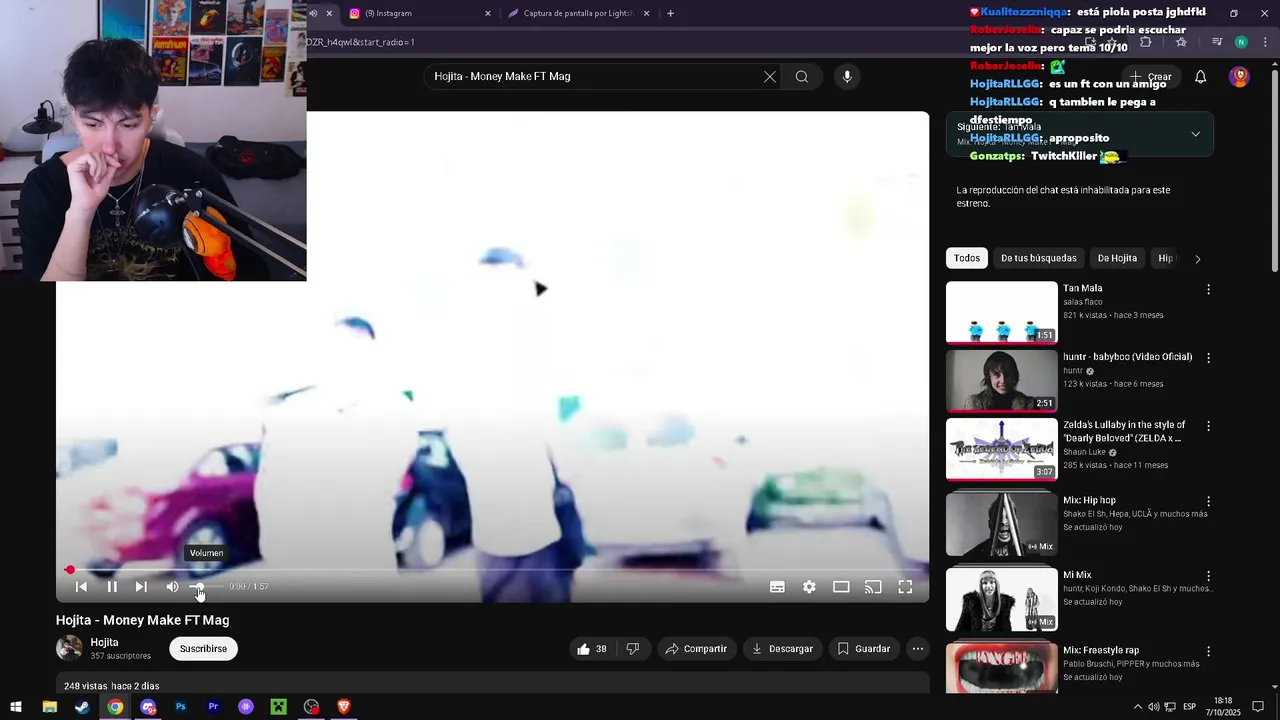Open more actions under the video
The image size is (1280, 720).
(x=917, y=649)
